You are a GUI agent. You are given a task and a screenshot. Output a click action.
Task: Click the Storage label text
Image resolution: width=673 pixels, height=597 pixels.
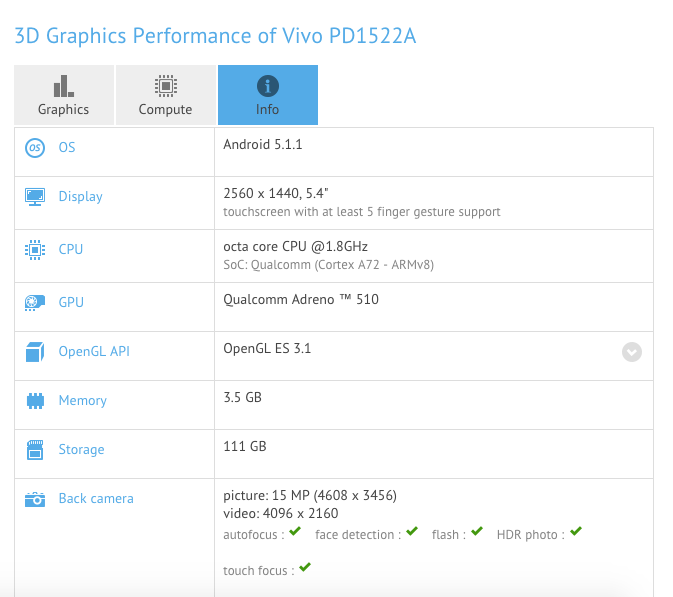click(81, 450)
